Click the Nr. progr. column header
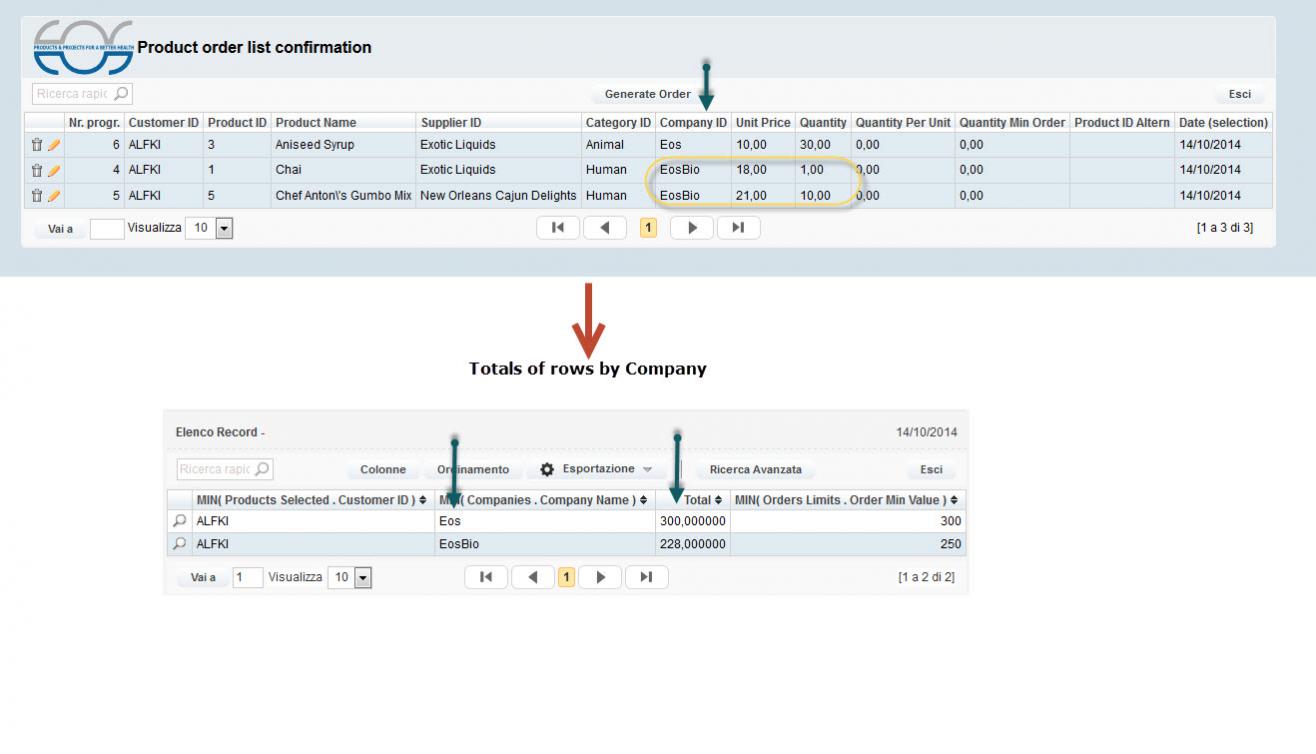The height and width of the screenshot is (754, 1316). pos(94,123)
